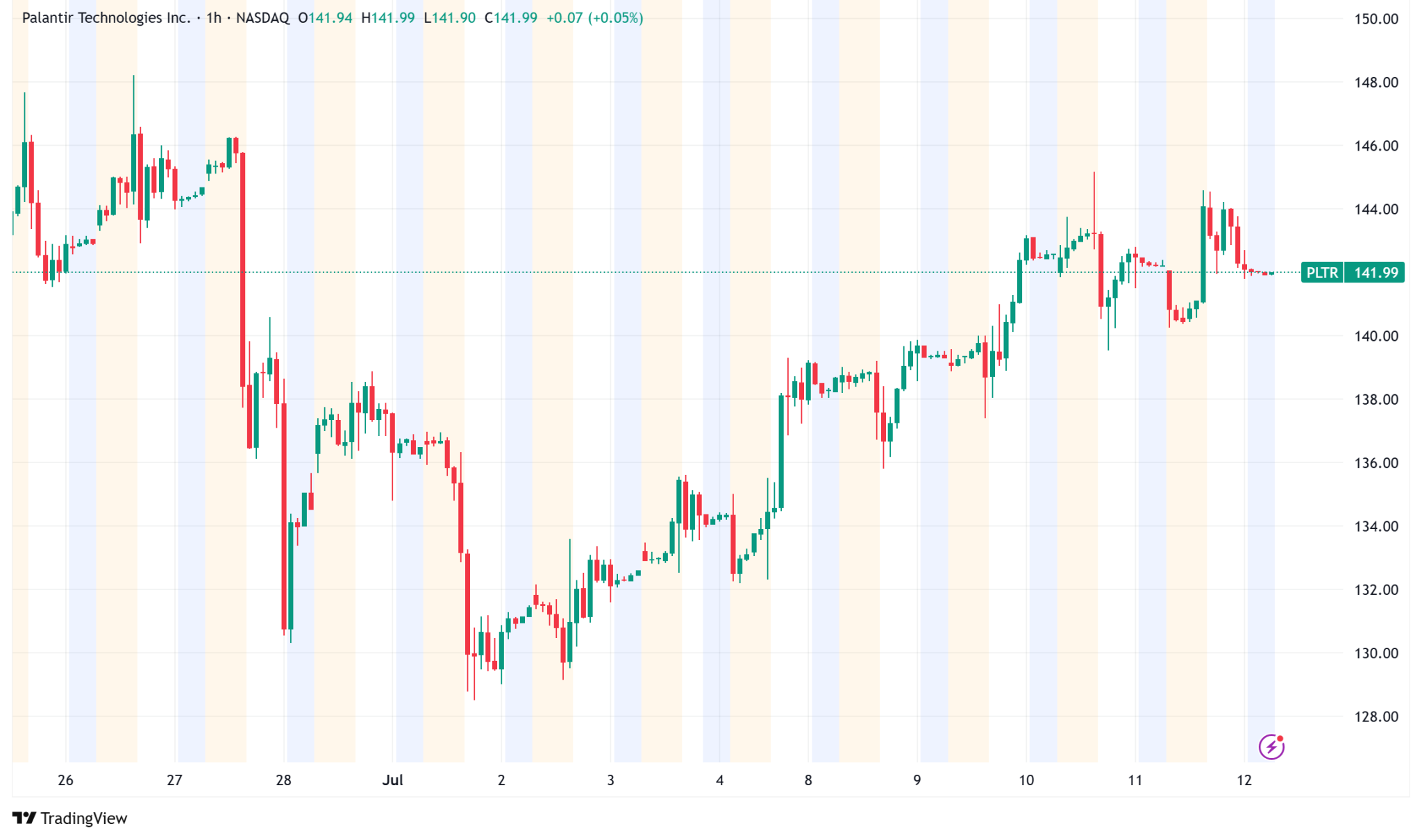
Task: Click the NASDAQ exchange label
Action: pos(262,18)
